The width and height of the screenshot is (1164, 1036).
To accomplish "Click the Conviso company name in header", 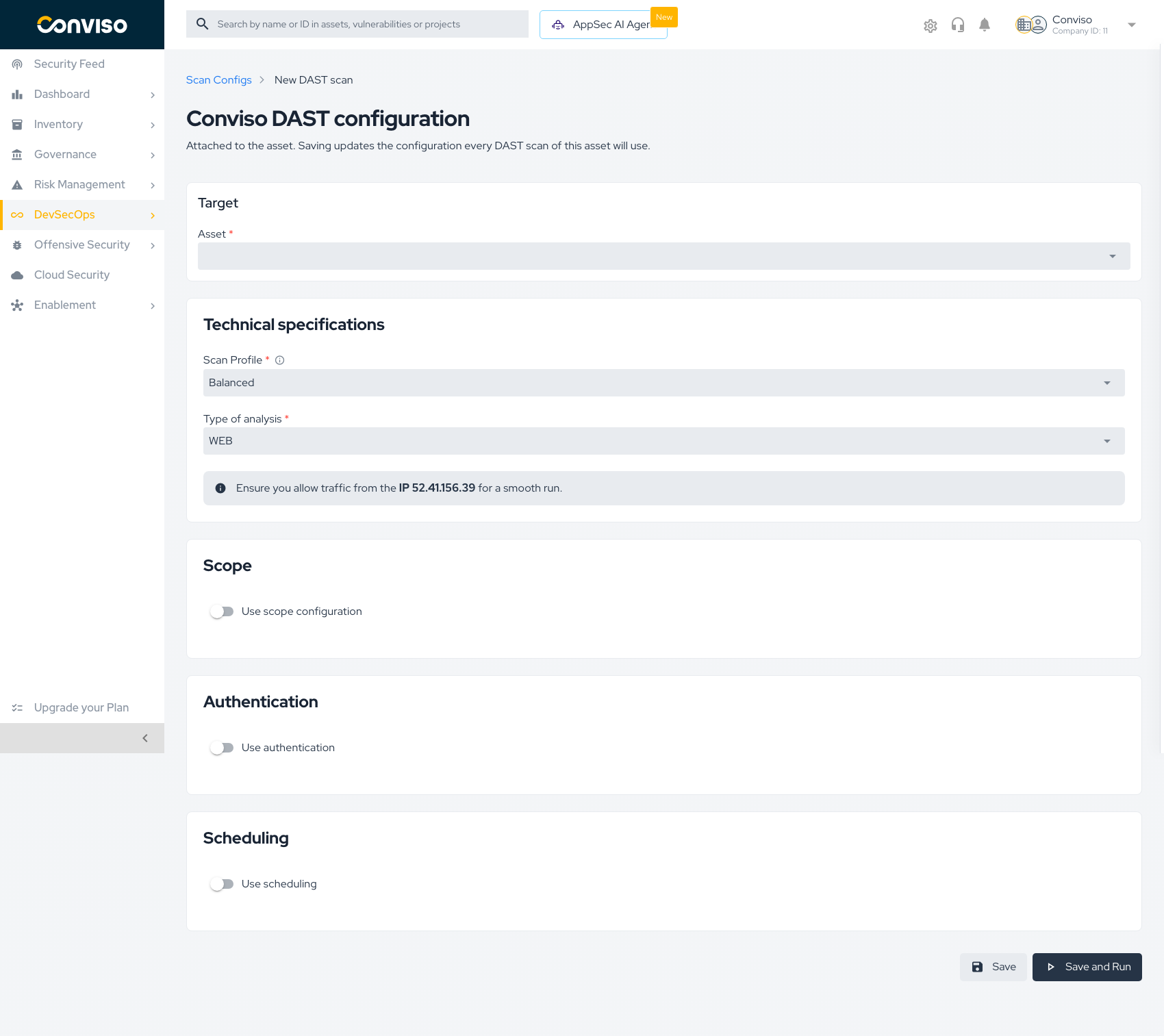I will [x=1072, y=20].
